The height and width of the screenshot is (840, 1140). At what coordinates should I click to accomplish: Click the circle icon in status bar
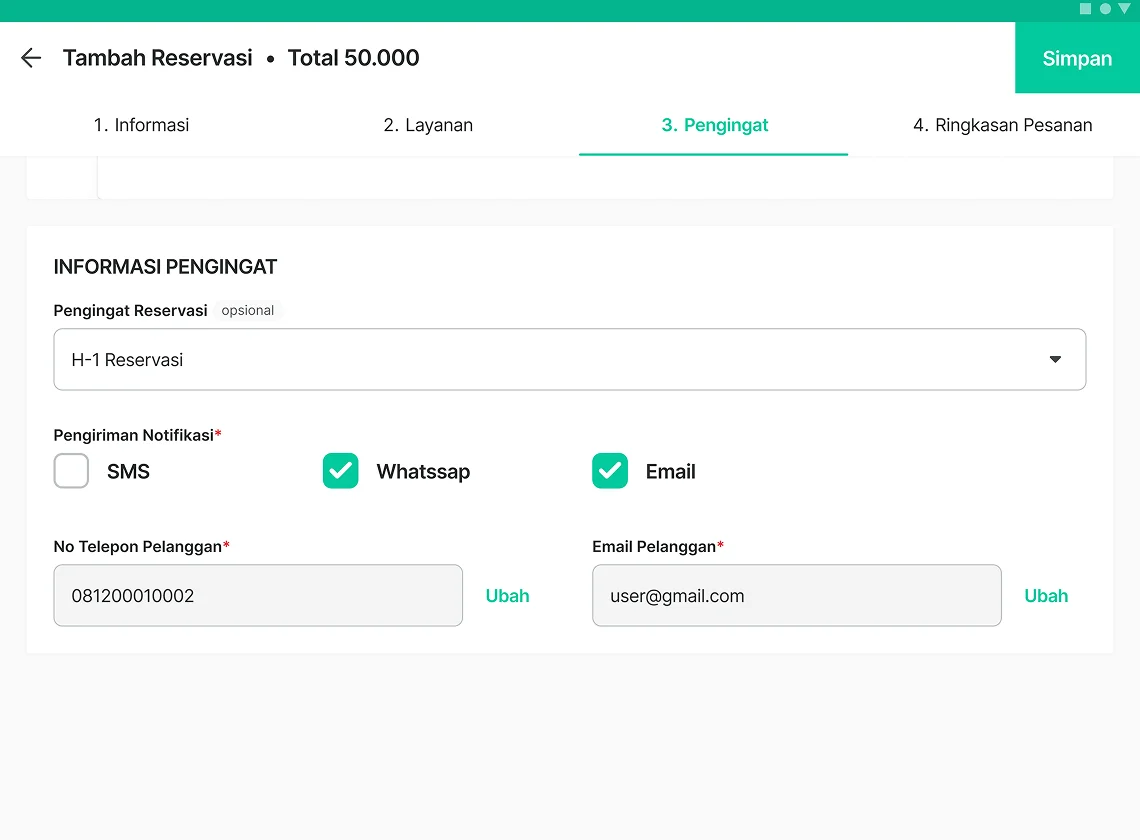1105,9
